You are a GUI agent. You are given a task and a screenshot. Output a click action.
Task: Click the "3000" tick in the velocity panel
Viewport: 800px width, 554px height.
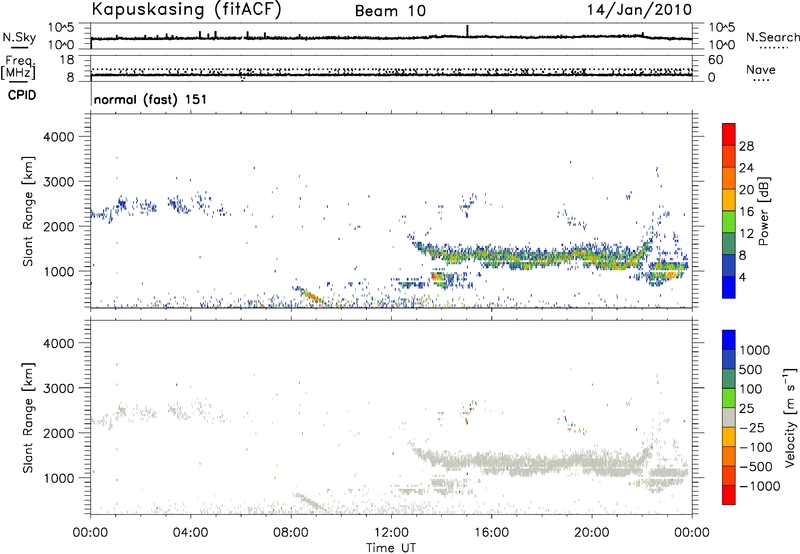pyautogui.click(x=59, y=388)
